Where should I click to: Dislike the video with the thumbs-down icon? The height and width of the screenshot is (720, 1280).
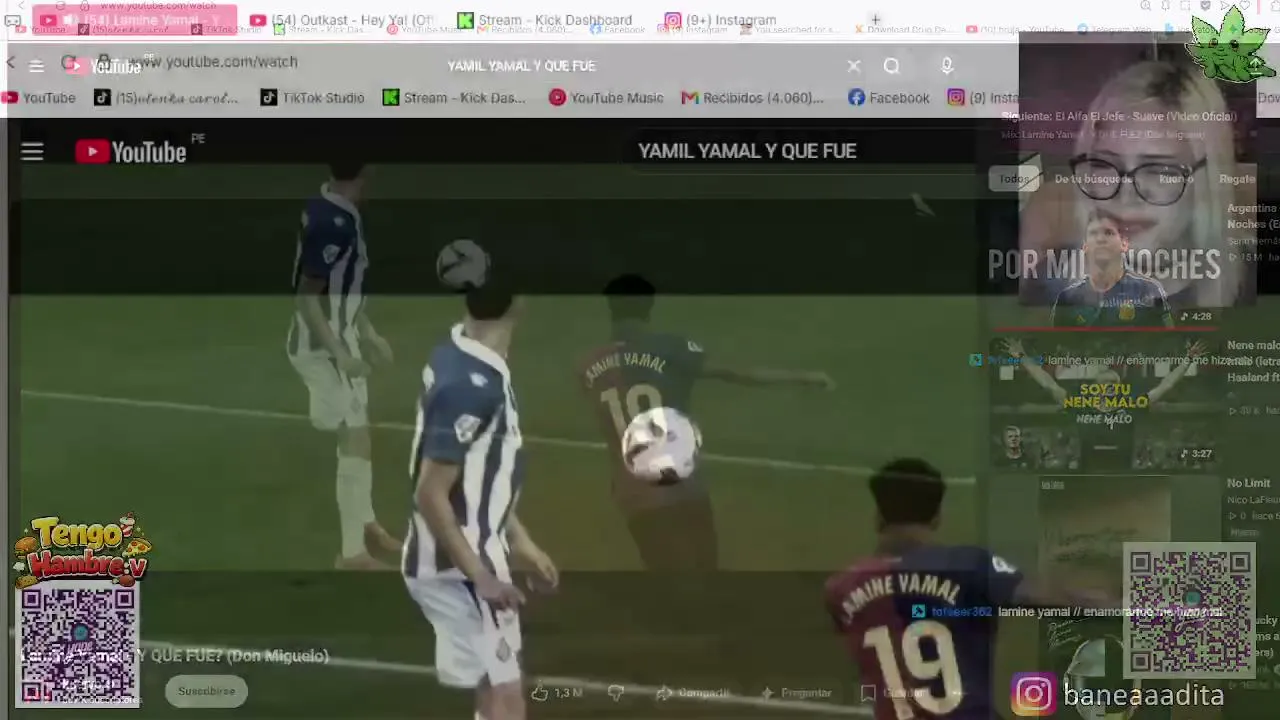(x=616, y=692)
